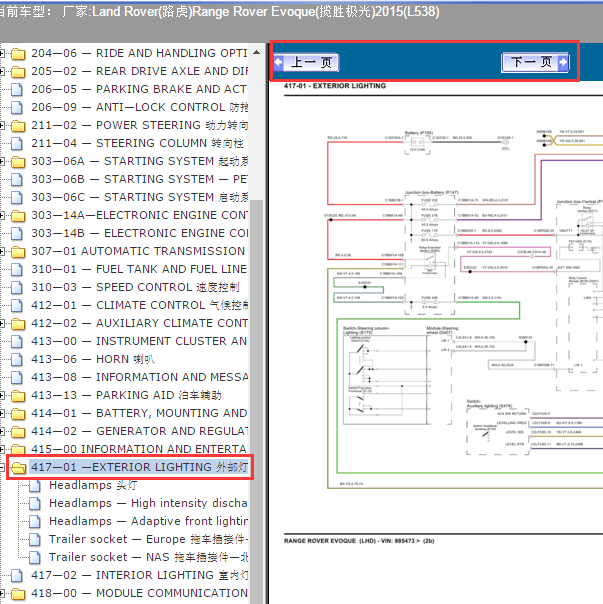Image resolution: width=603 pixels, height=604 pixels.
Task: Open Headlamps 头灯 sub-item
Action: (93, 486)
